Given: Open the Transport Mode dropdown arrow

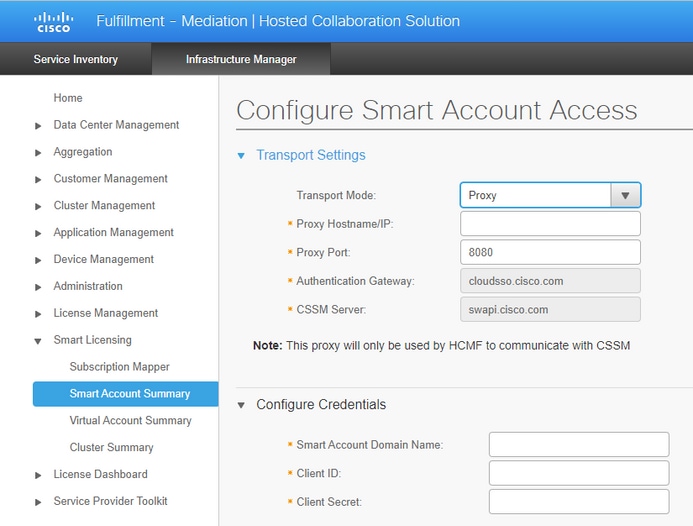Looking at the screenshot, I should click(625, 195).
